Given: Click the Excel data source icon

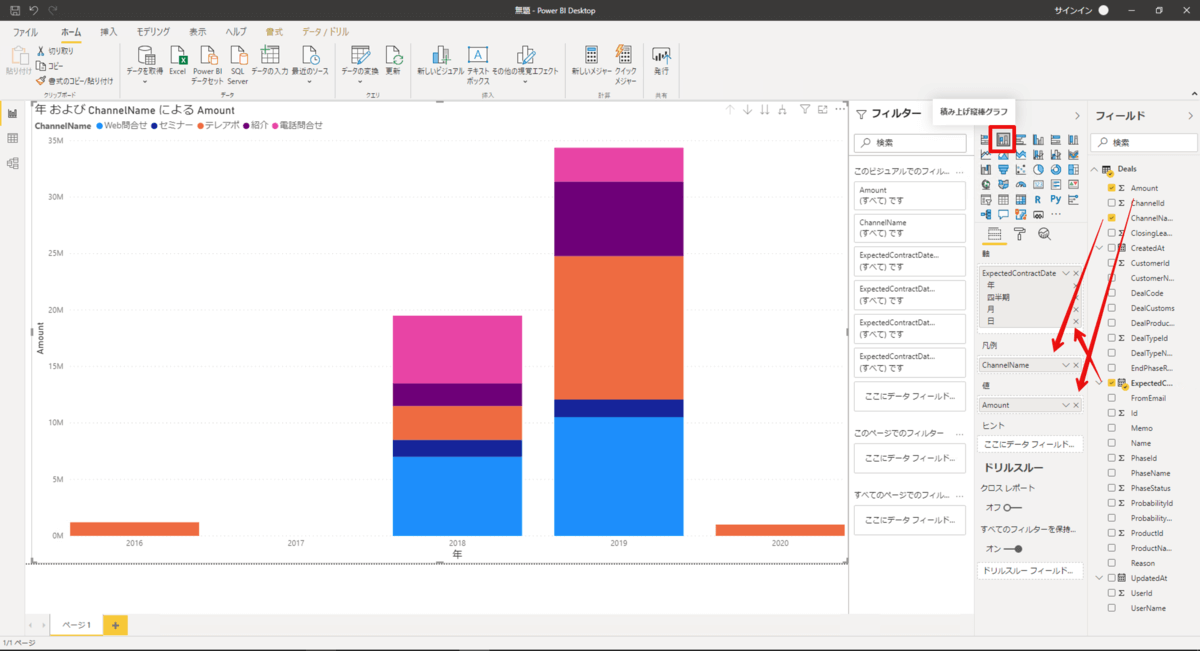Looking at the screenshot, I should click(177, 59).
